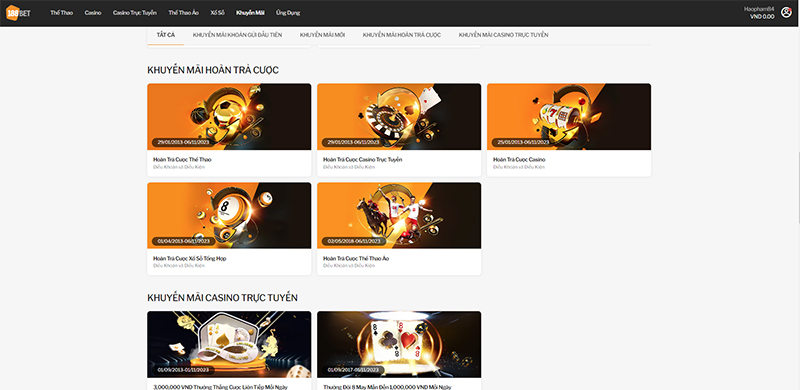The image size is (800, 390).
Task: Go to the Casino Trực Tuyến menu
Action: coord(135,13)
